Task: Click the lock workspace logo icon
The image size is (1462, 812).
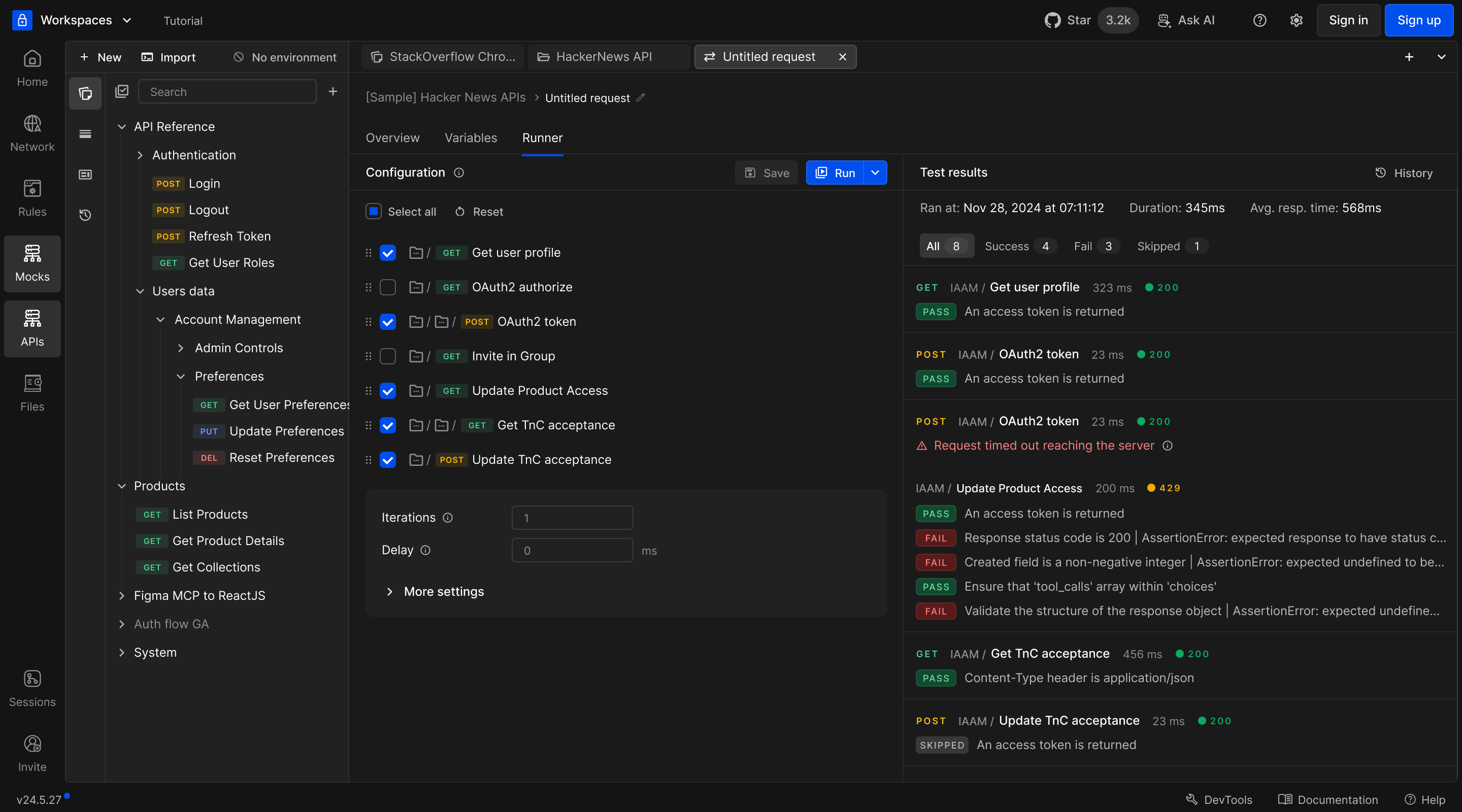Action: (22, 20)
